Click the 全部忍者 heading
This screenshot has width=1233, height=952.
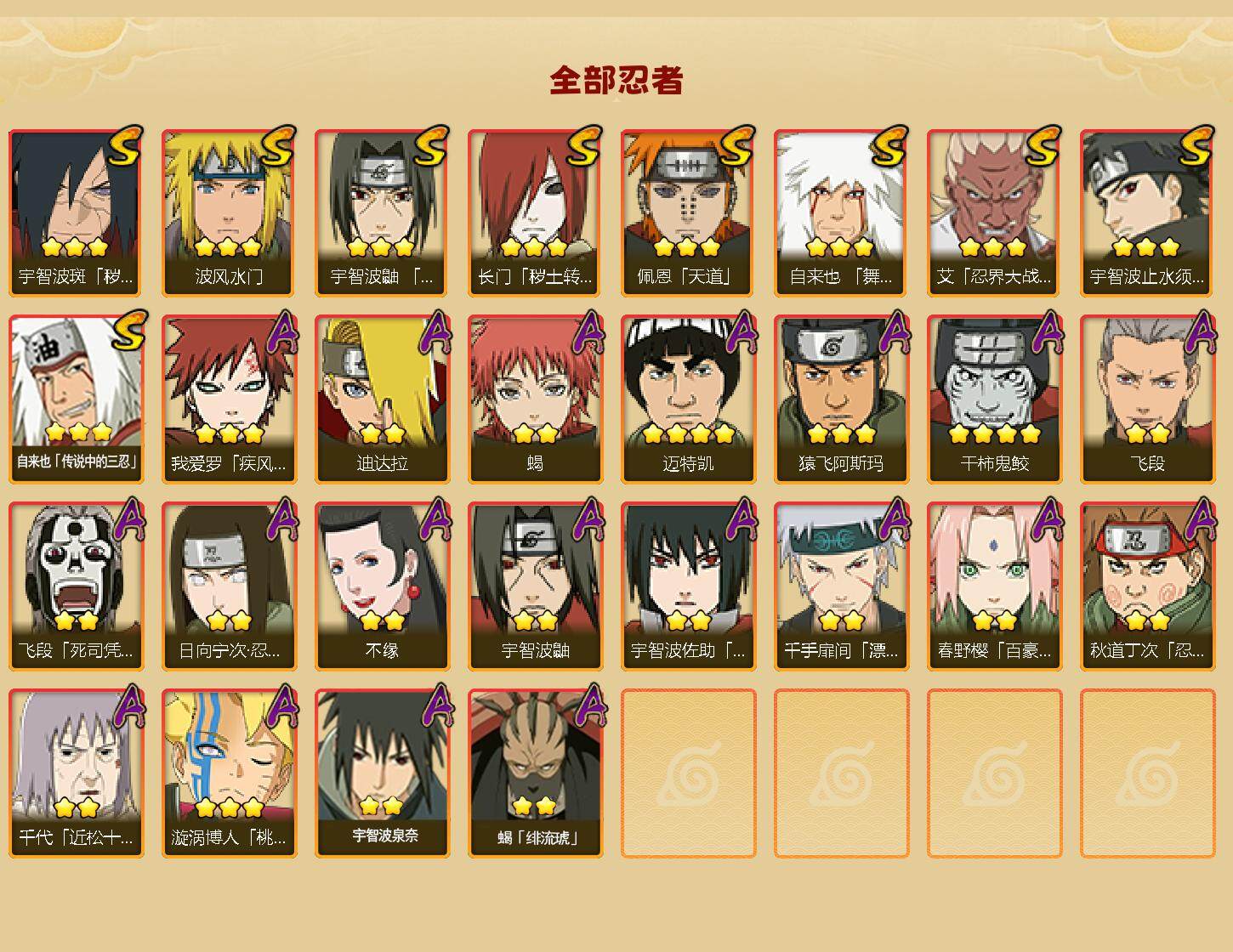616,81
